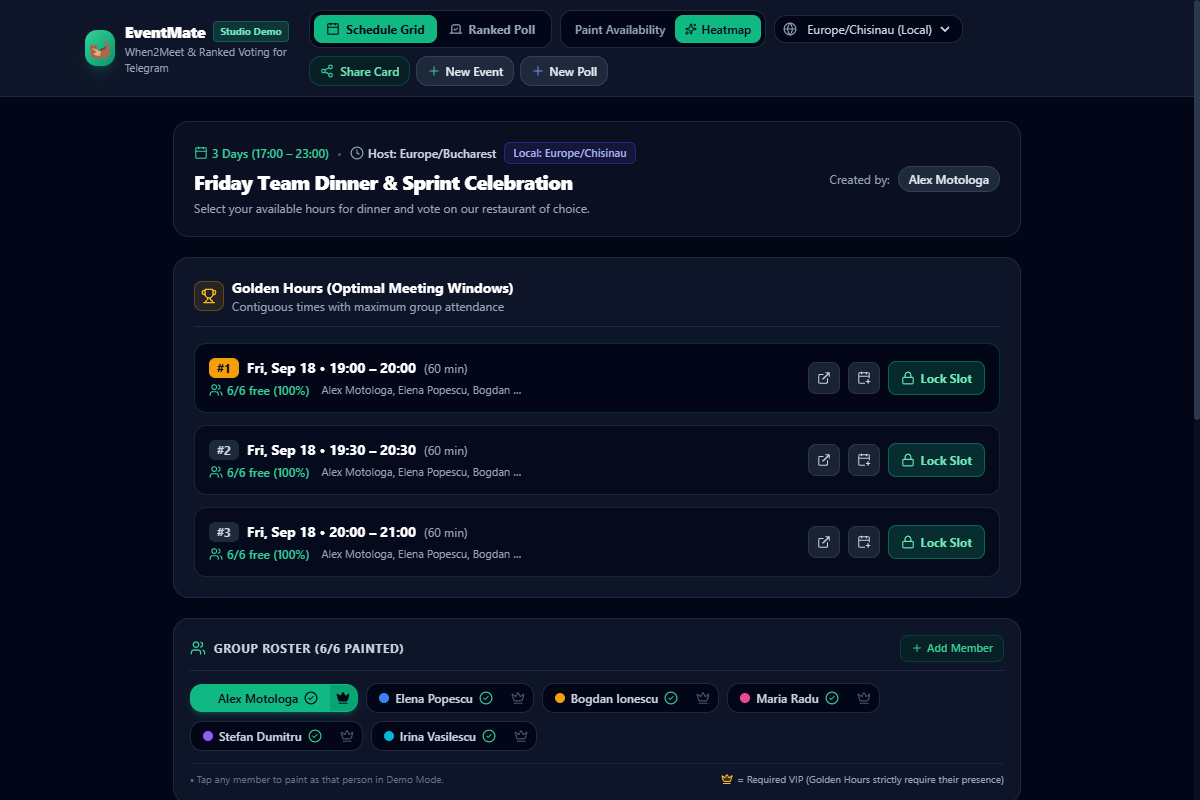1200x800 pixels.
Task: Click the globe icon in timezone selector
Action: [x=790, y=30]
